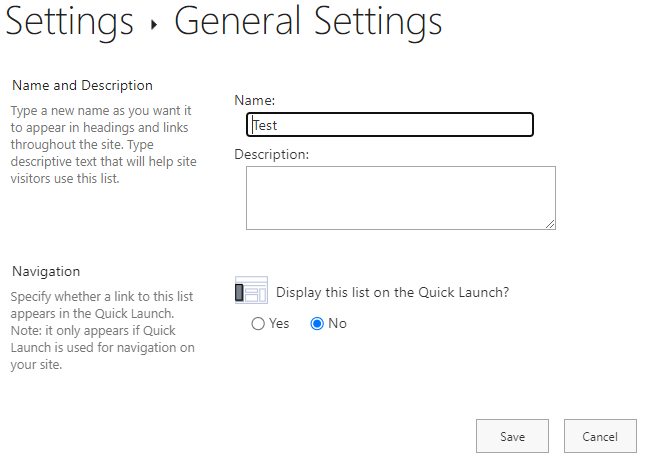Focus the Name text field

coord(390,125)
